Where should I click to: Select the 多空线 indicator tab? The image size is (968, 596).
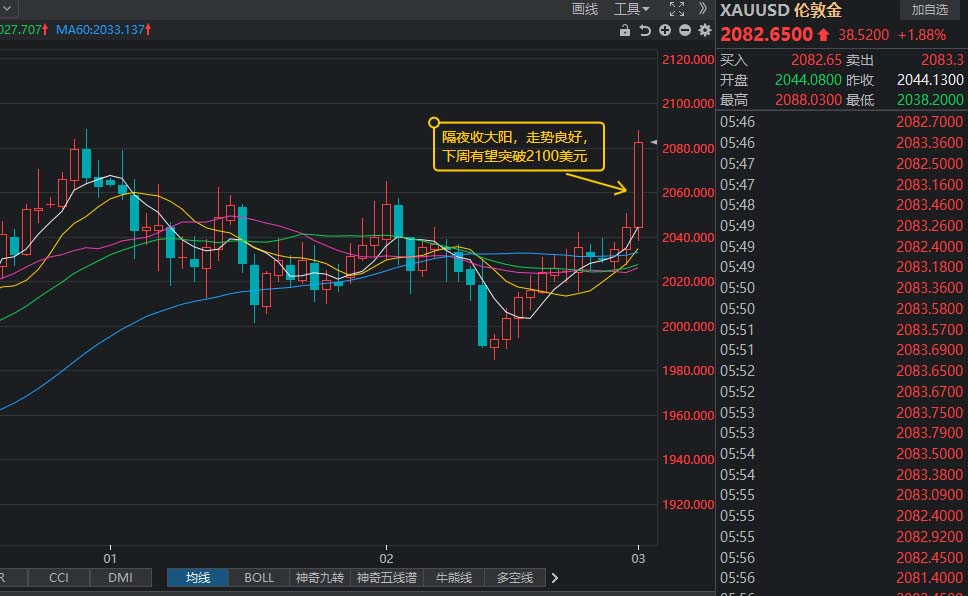click(x=515, y=577)
